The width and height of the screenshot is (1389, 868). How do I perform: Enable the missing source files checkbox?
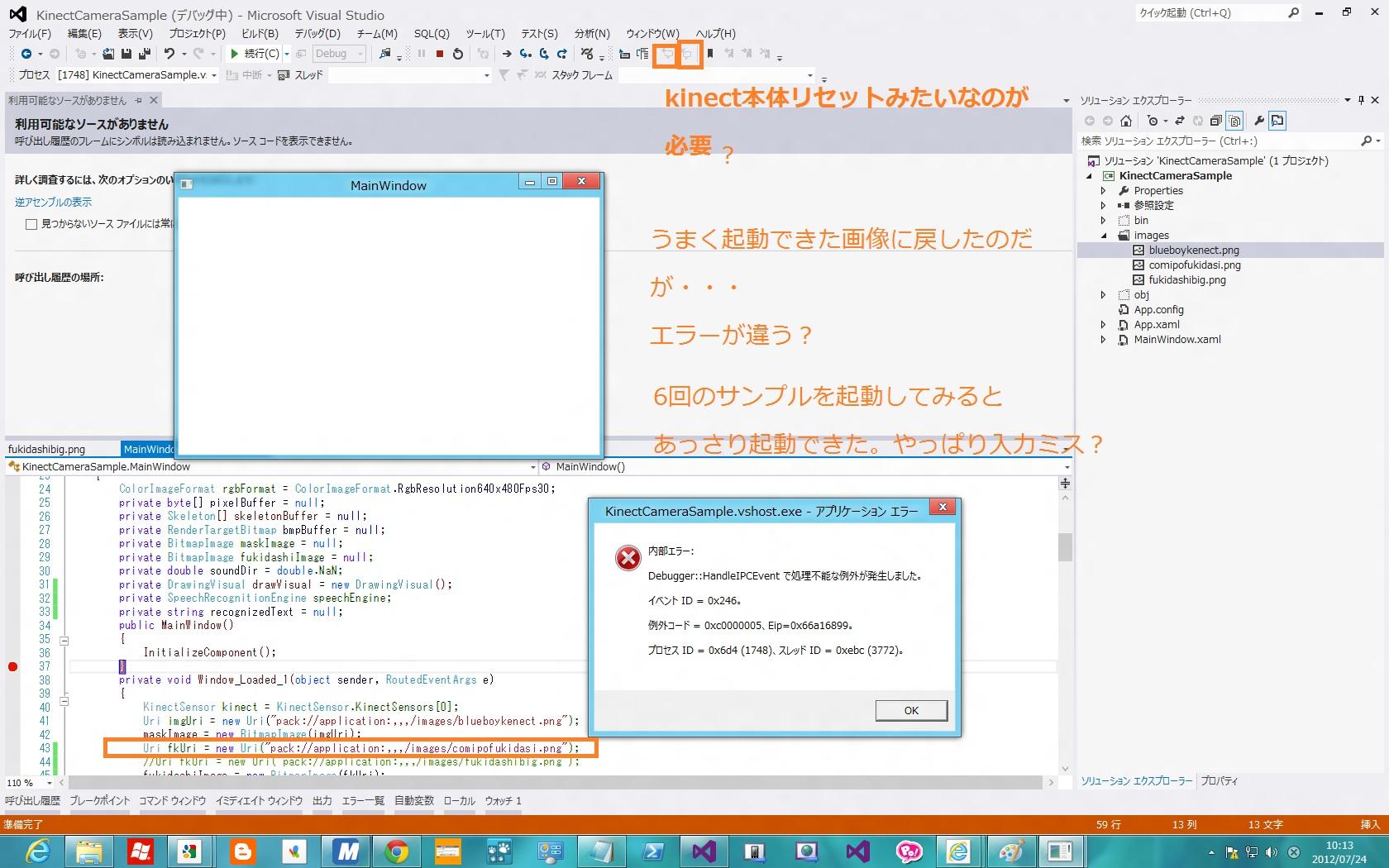click(x=31, y=224)
